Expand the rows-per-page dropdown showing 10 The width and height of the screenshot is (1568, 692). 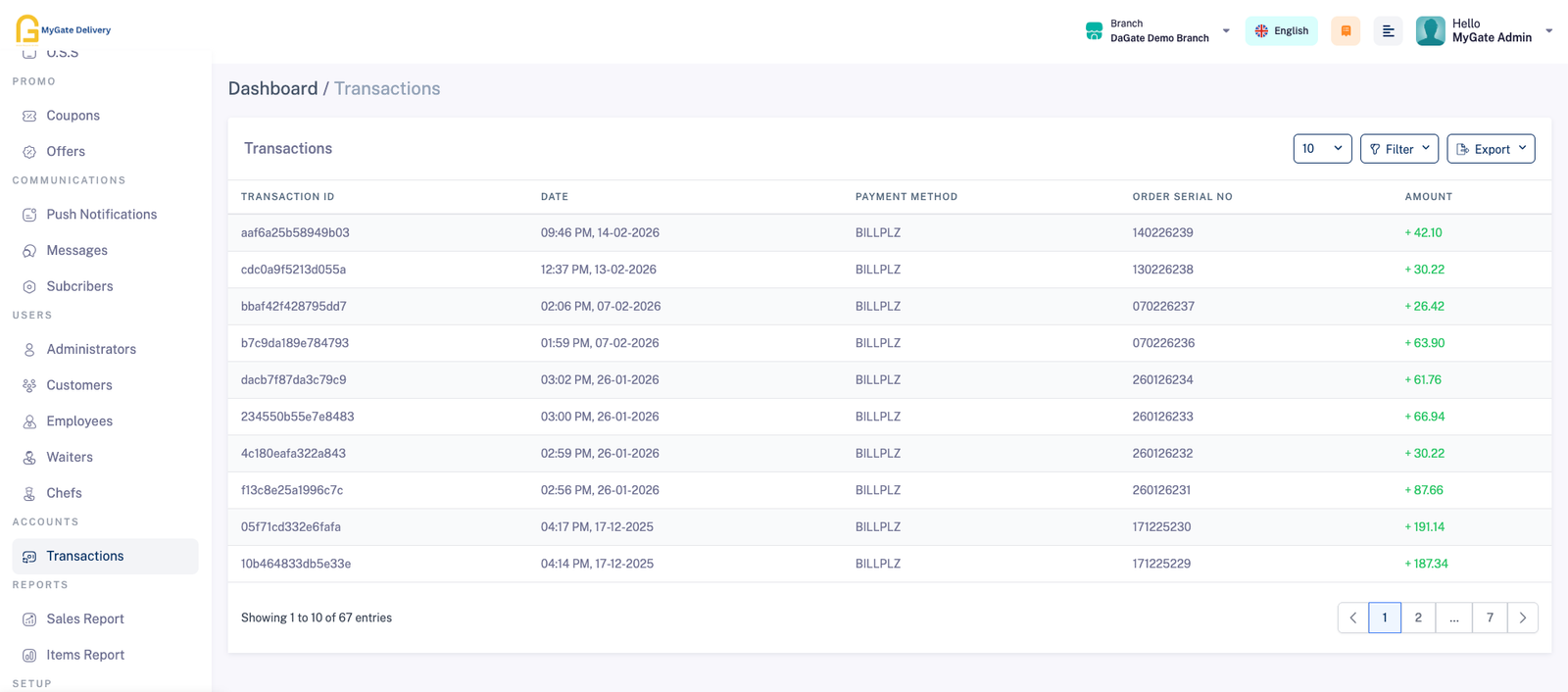click(1322, 149)
